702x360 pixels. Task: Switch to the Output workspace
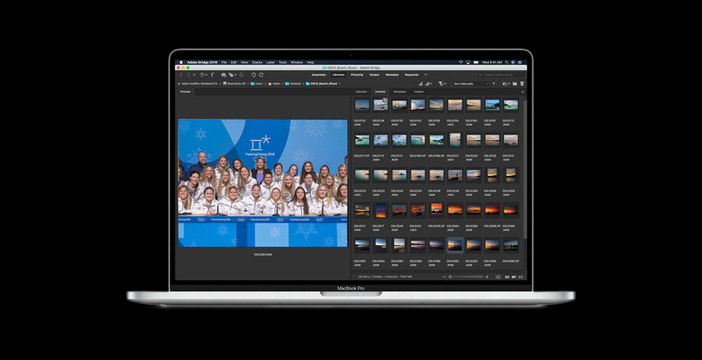[374, 75]
